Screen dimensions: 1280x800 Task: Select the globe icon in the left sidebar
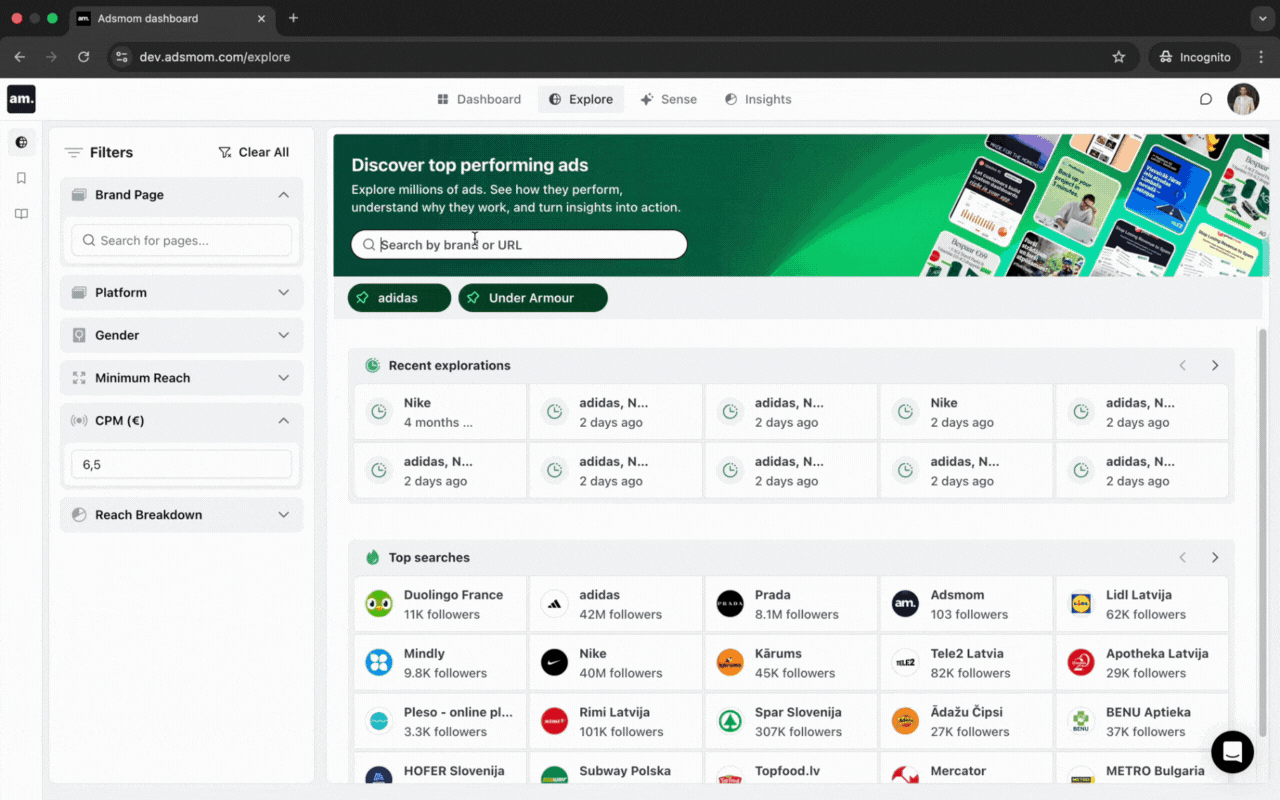(22, 142)
